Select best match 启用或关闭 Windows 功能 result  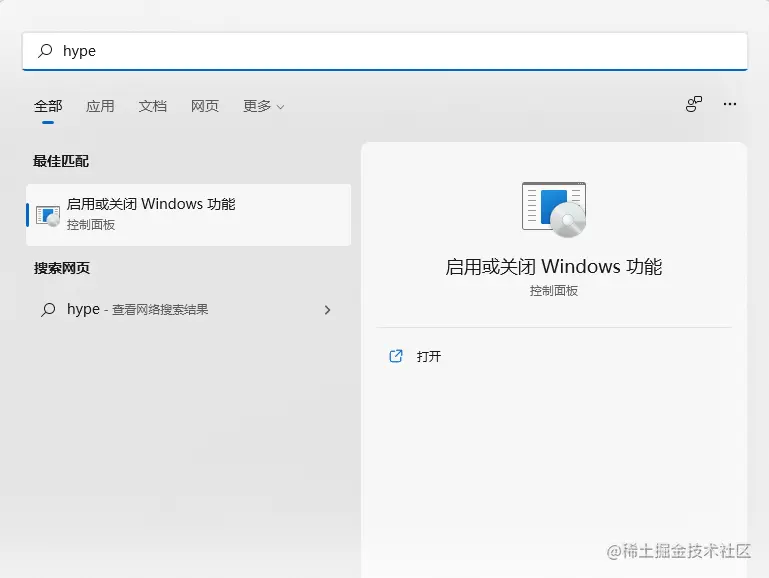[x=188, y=215]
